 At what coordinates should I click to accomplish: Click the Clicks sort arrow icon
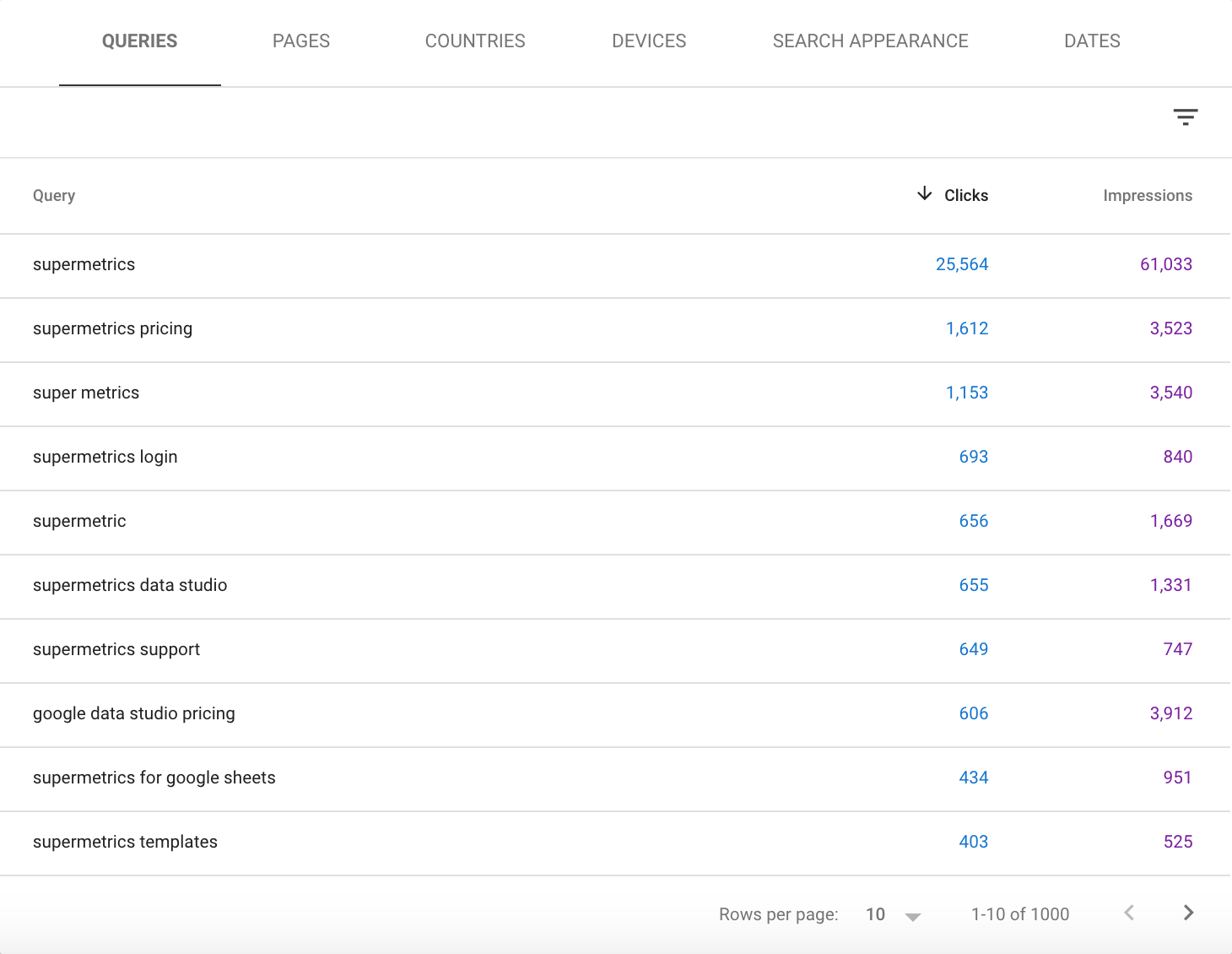tap(924, 194)
